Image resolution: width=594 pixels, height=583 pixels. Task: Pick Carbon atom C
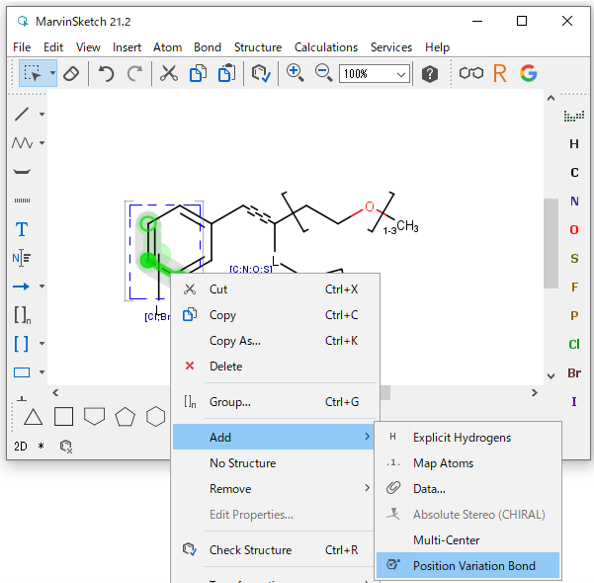(574, 172)
